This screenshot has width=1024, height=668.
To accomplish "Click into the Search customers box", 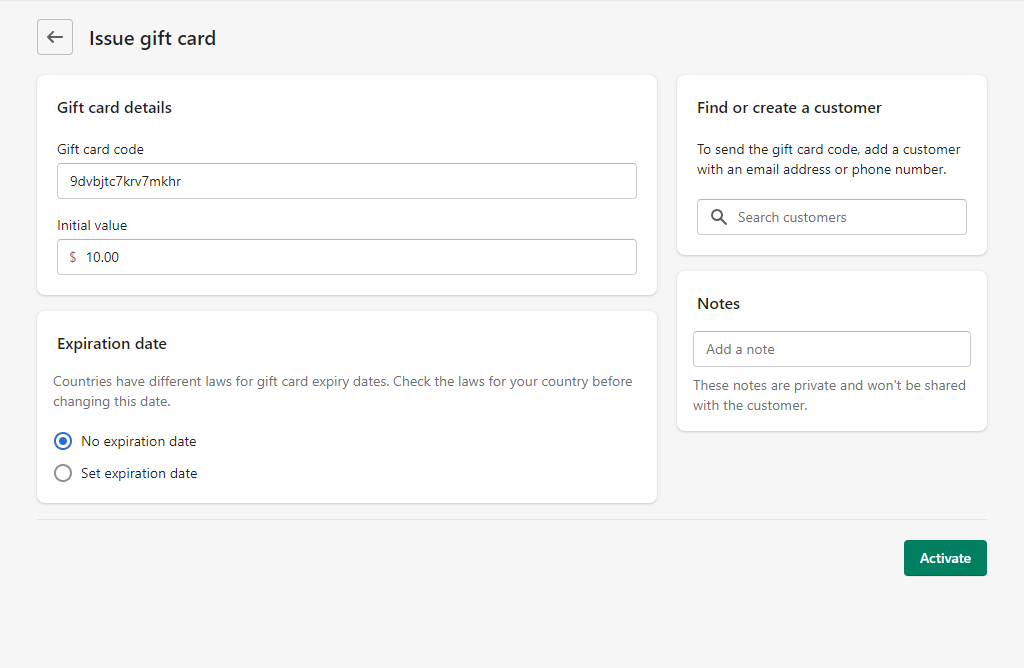I will 845,217.
